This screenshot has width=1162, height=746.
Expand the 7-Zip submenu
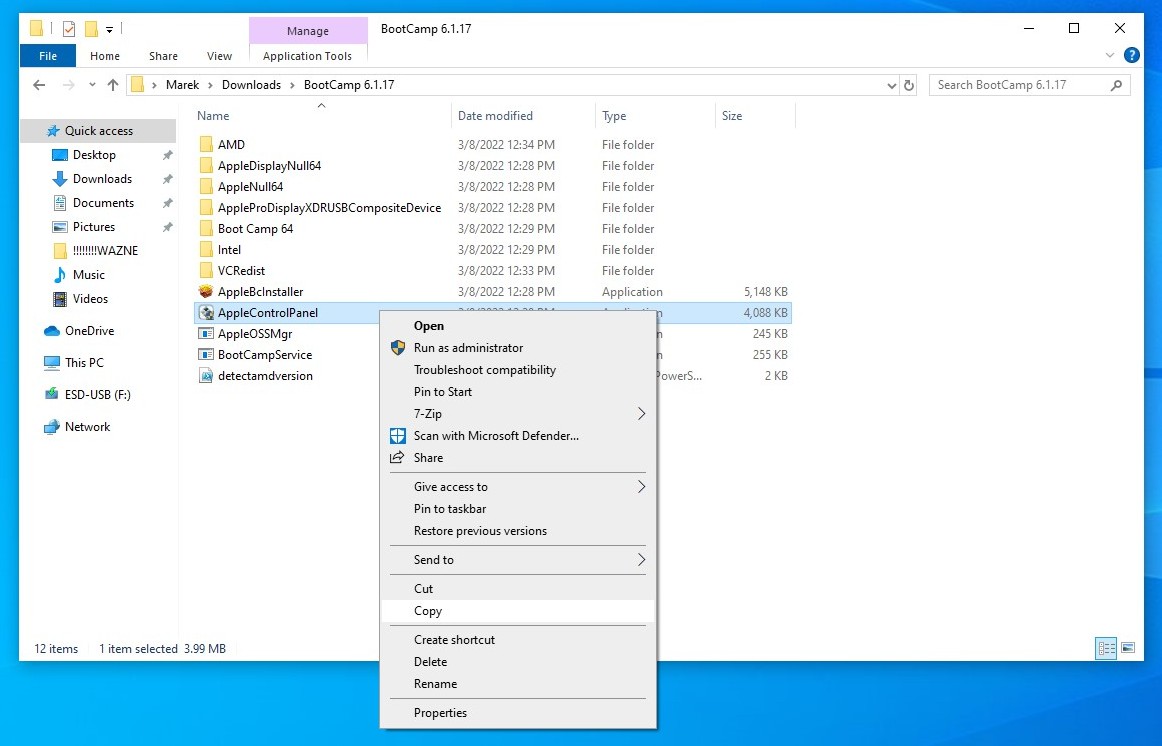coord(518,414)
